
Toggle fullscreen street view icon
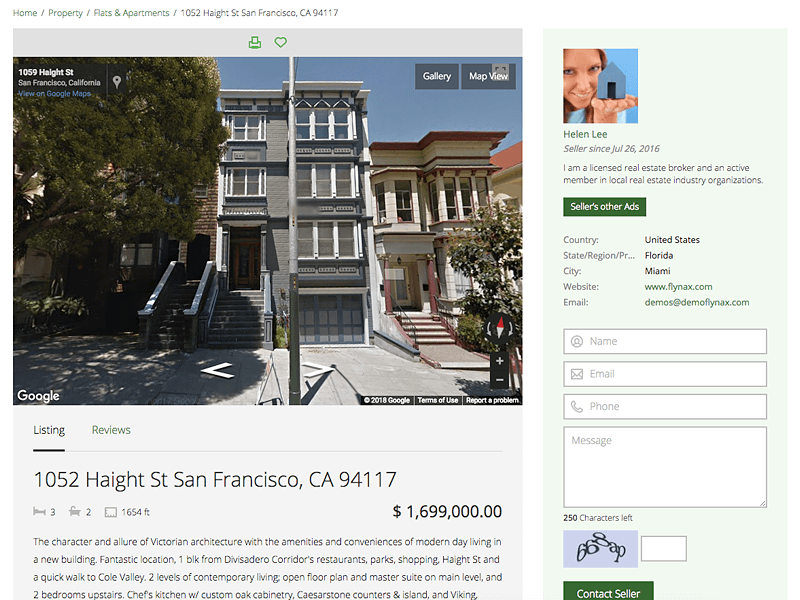click(x=501, y=71)
